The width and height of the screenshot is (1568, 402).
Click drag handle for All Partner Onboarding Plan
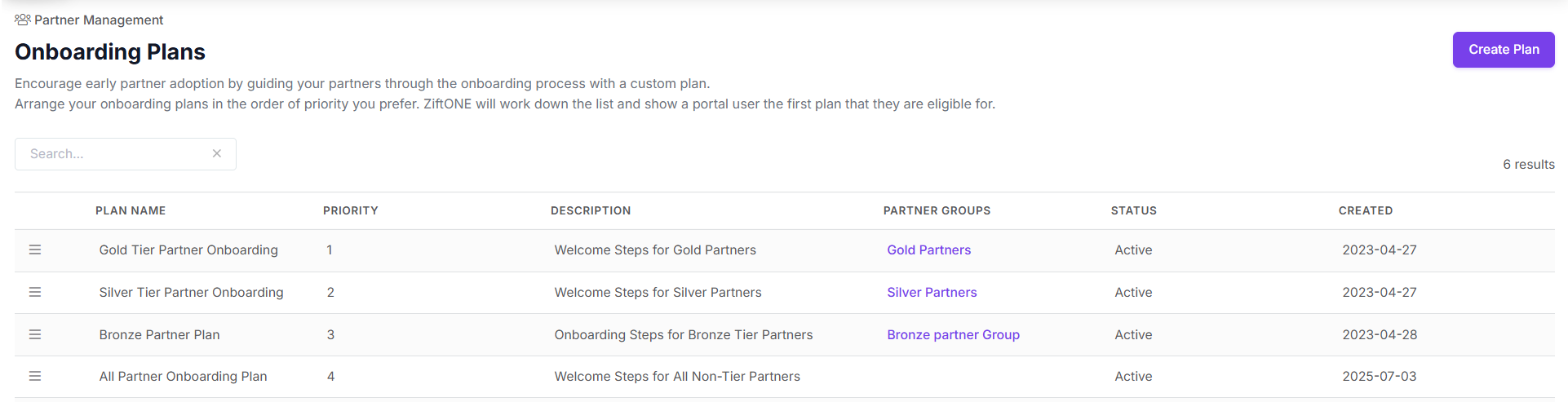pyautogui.click(x=35, y=376)
